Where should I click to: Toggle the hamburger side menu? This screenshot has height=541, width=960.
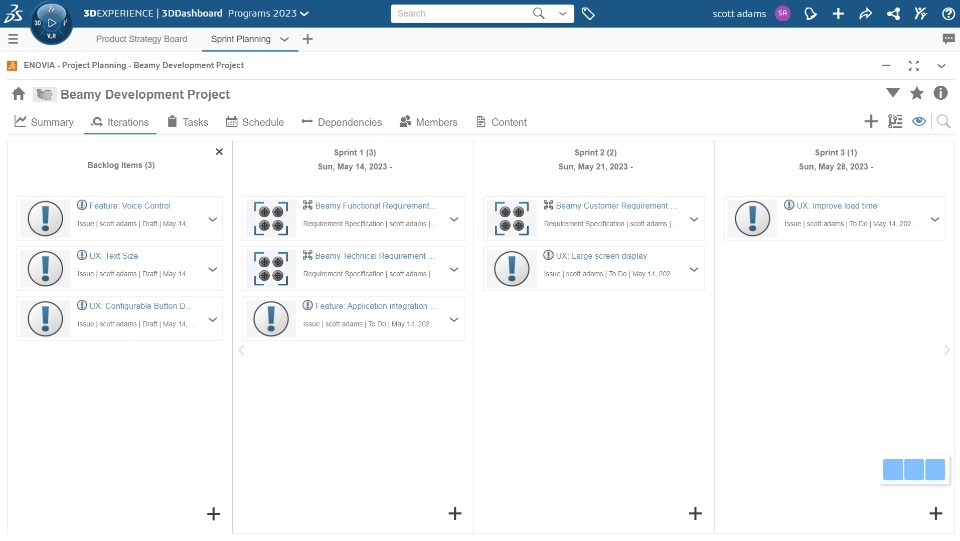point(13,39)
